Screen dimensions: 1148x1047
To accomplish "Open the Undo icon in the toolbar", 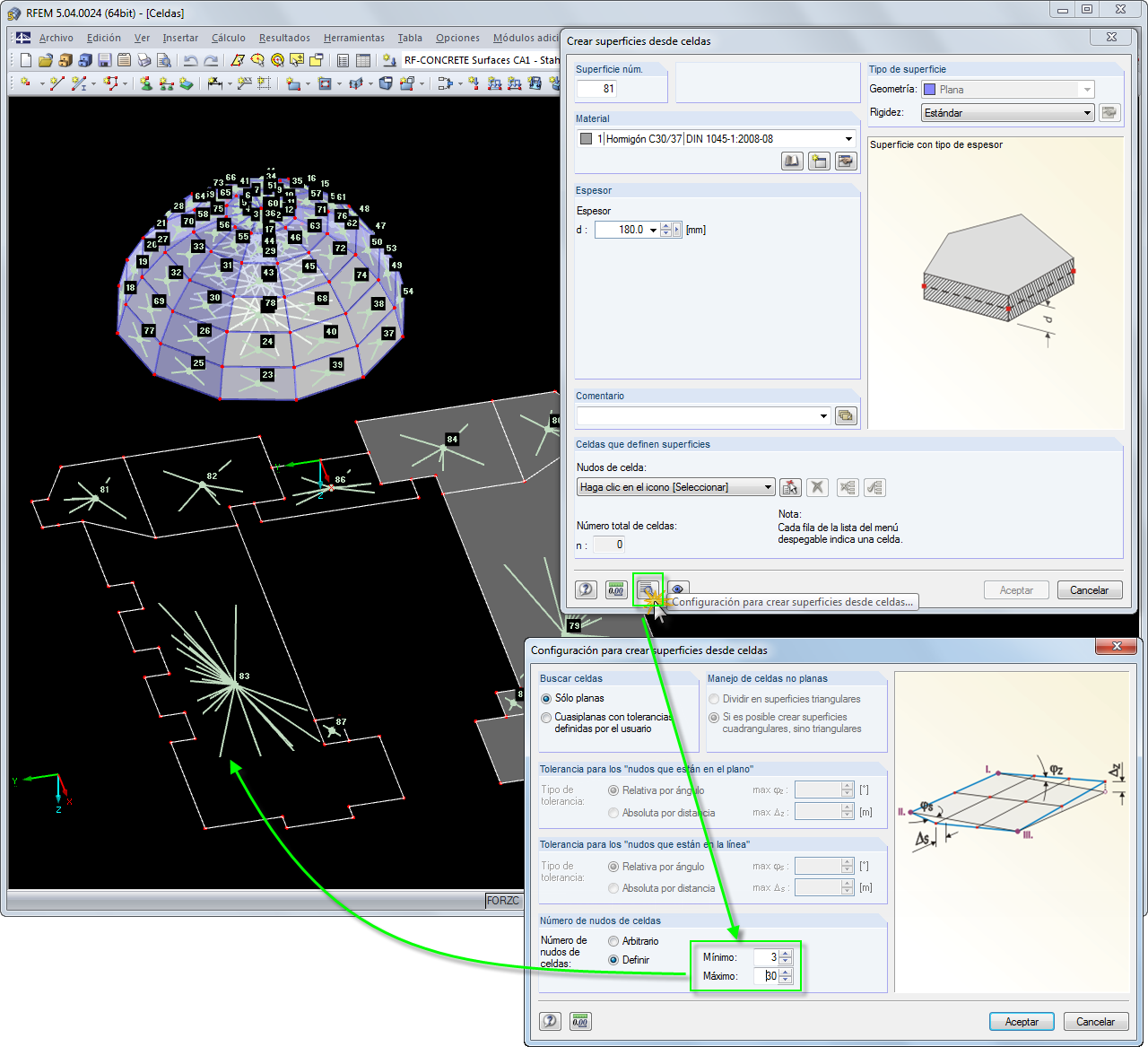I will tap(189, 60).
